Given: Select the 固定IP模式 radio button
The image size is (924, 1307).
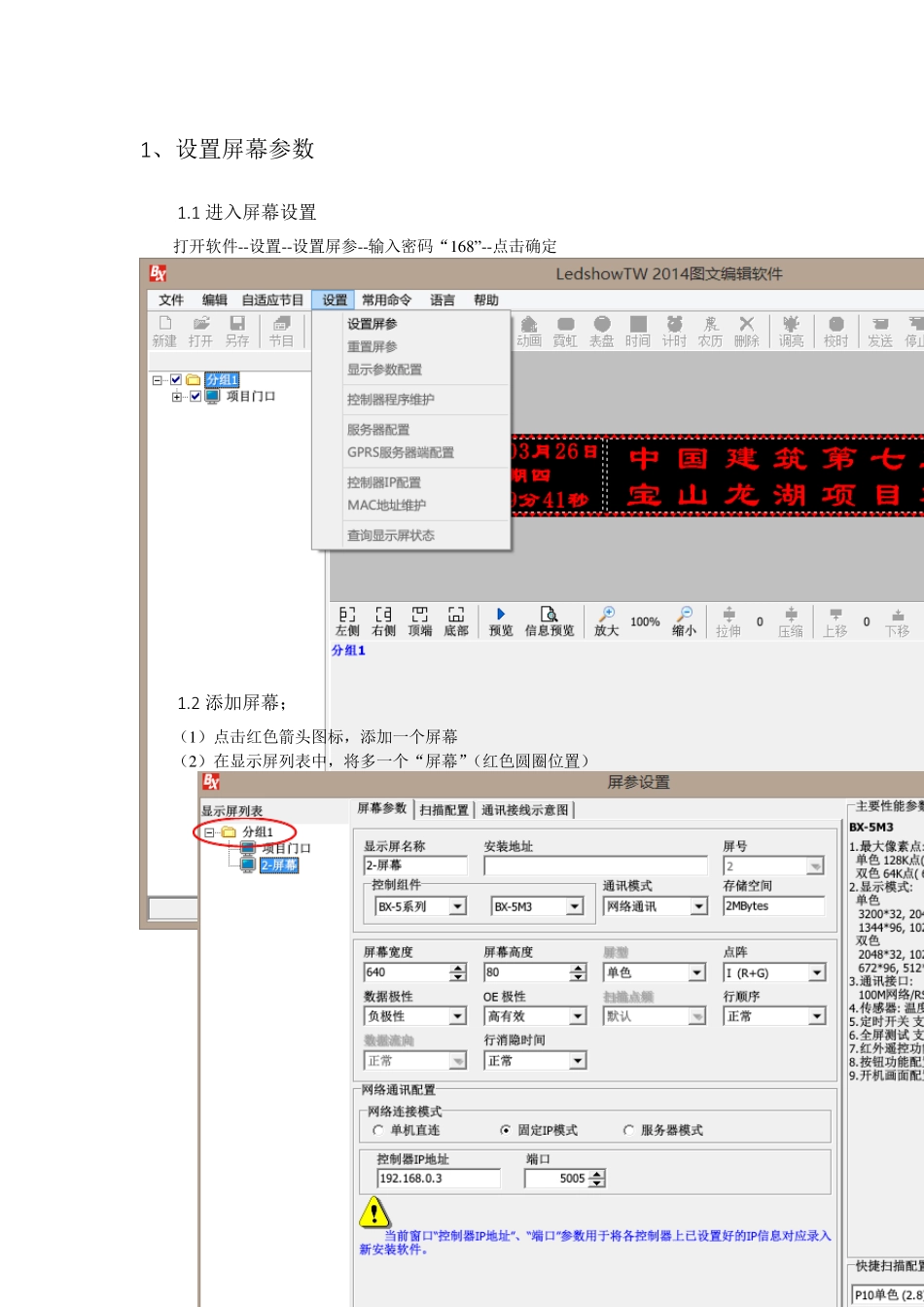Looking at the screenshot, I should [505, 1130].
